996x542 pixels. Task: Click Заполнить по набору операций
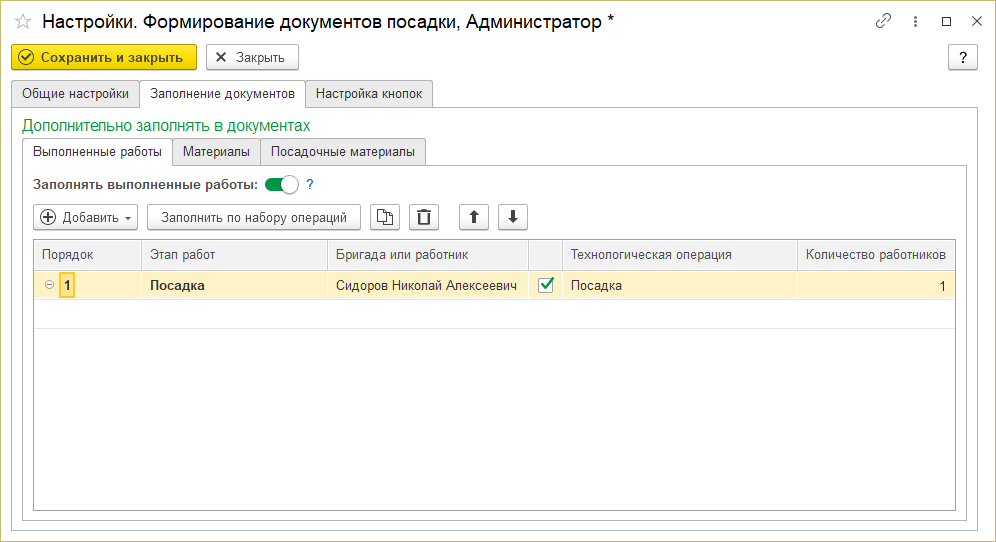point(254,217)
